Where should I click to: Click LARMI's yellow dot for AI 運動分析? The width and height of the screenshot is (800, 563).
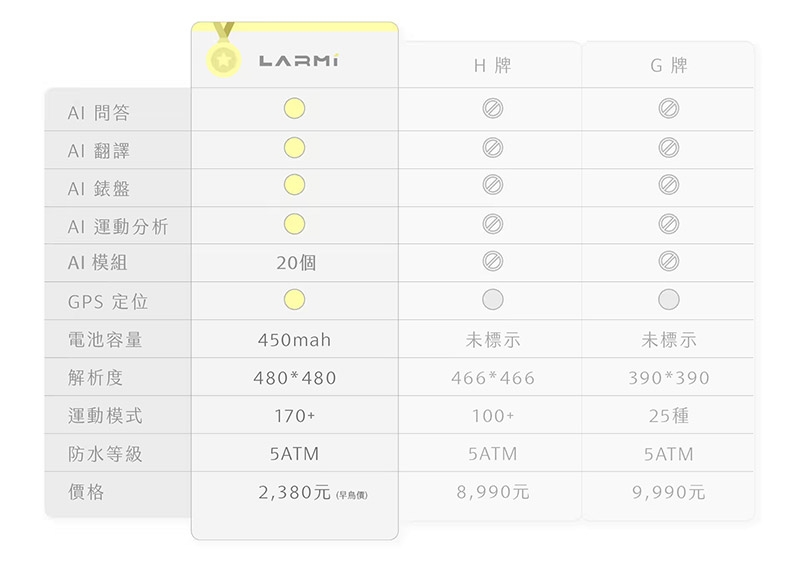tap(293, 223)
